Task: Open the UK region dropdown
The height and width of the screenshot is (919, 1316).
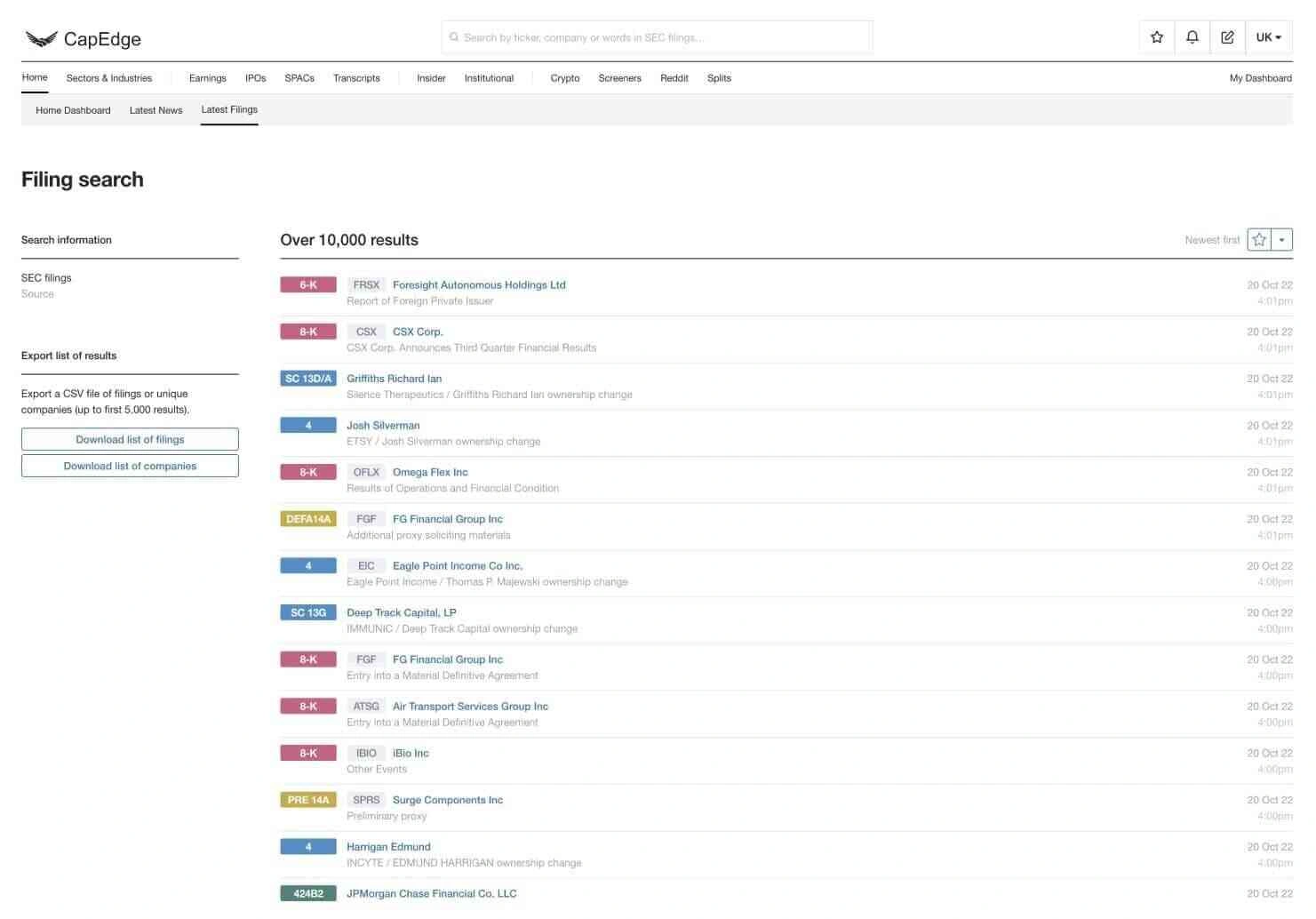Action: pyautogui.click(x=1268, y=37)
